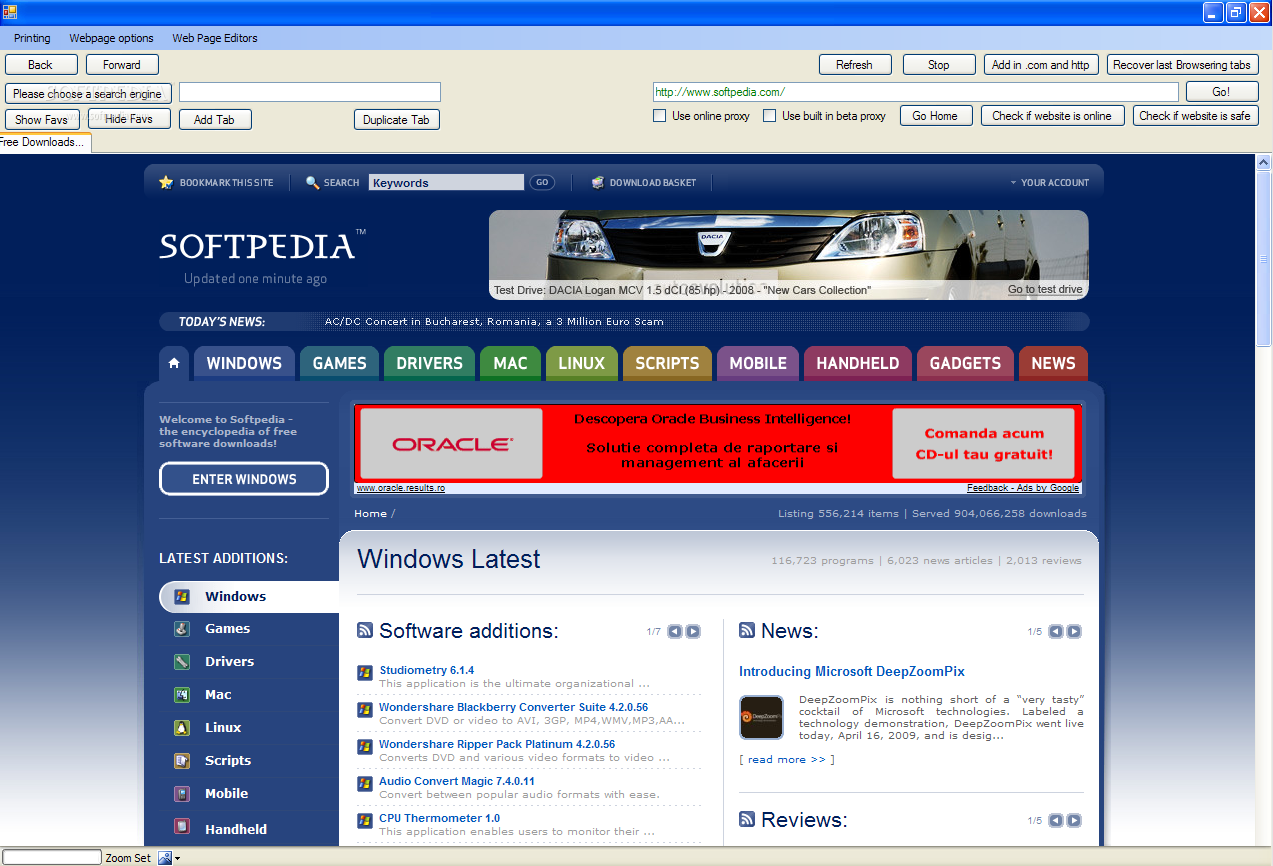
Task: Click Check if website is online
Action: click(x=1052, y=116)
